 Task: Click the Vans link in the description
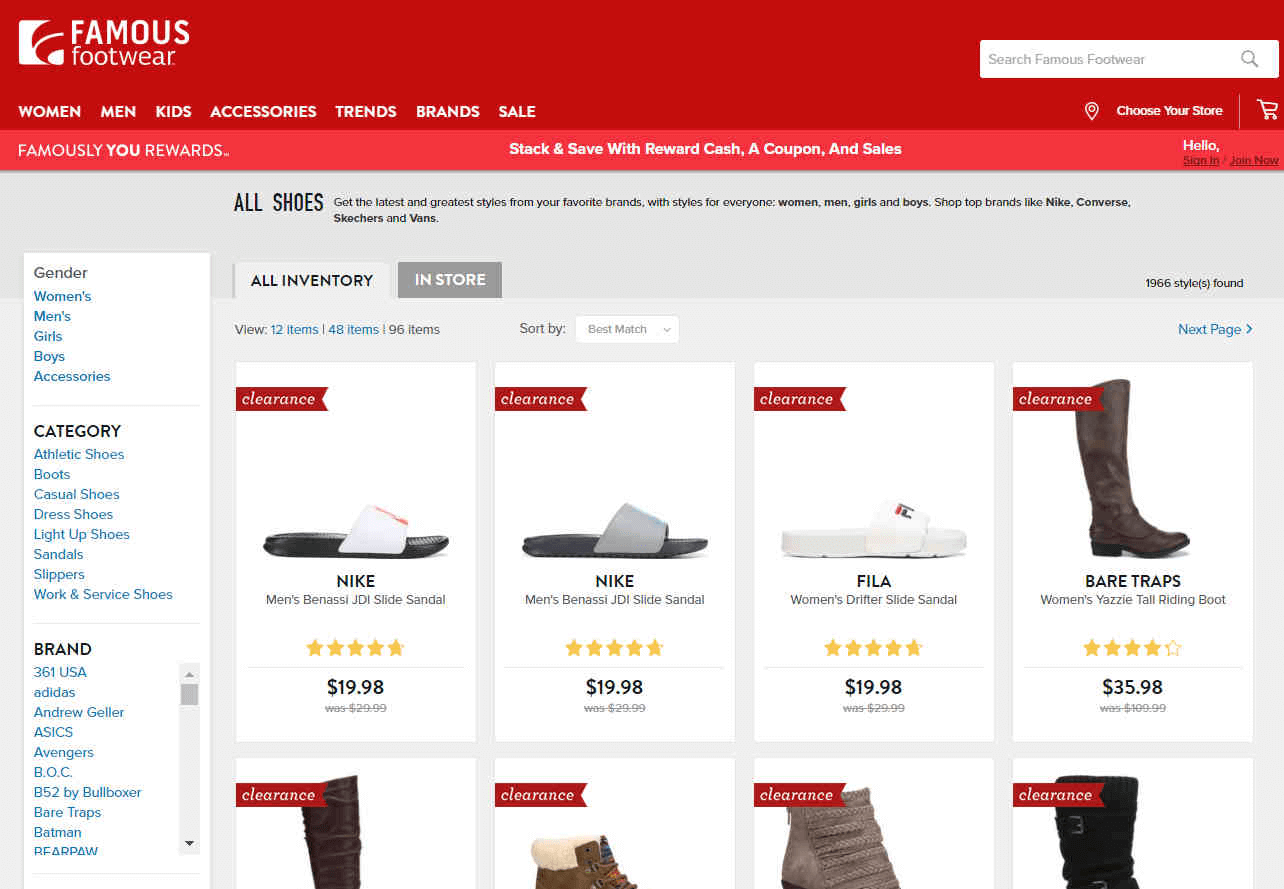click(x=422, y=218)
